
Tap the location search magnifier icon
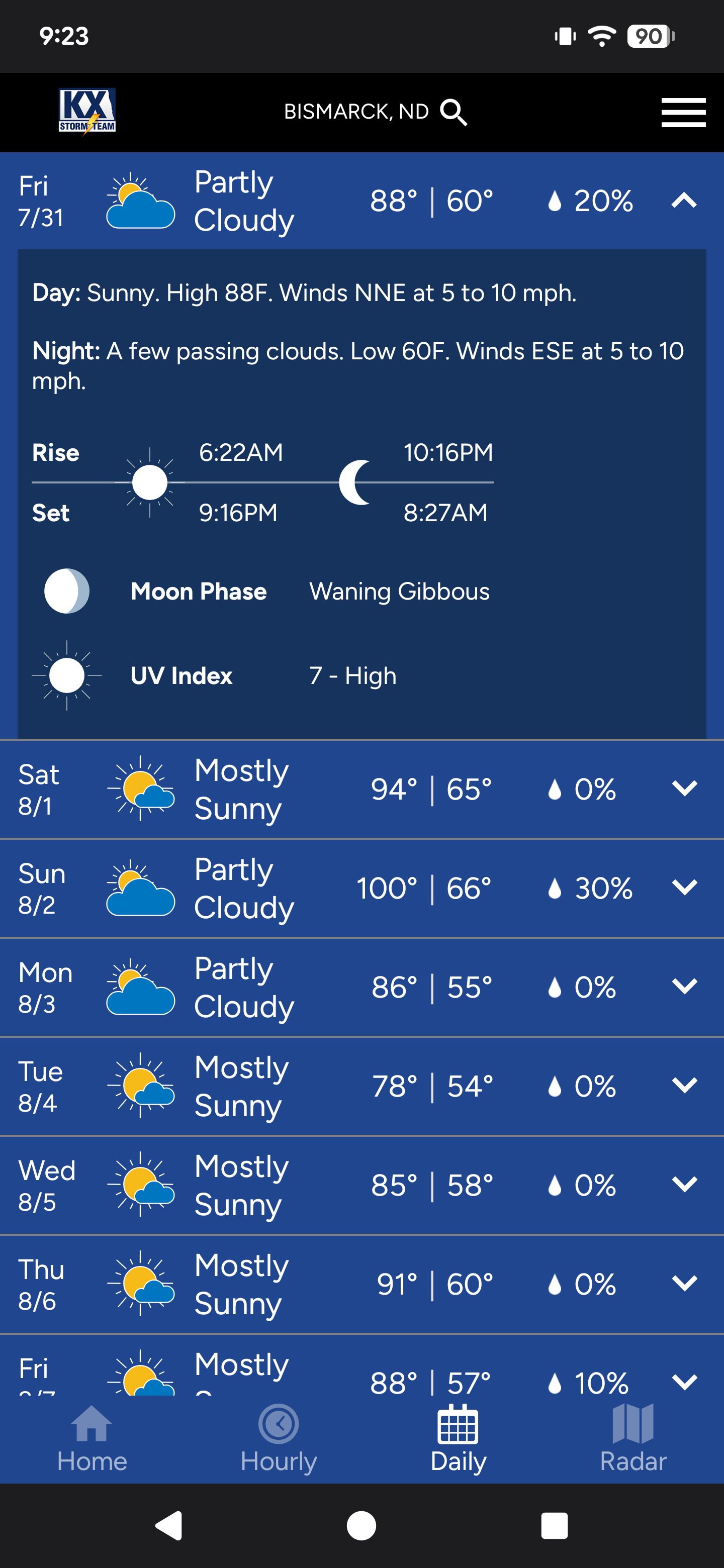click(x=454, y=112)
